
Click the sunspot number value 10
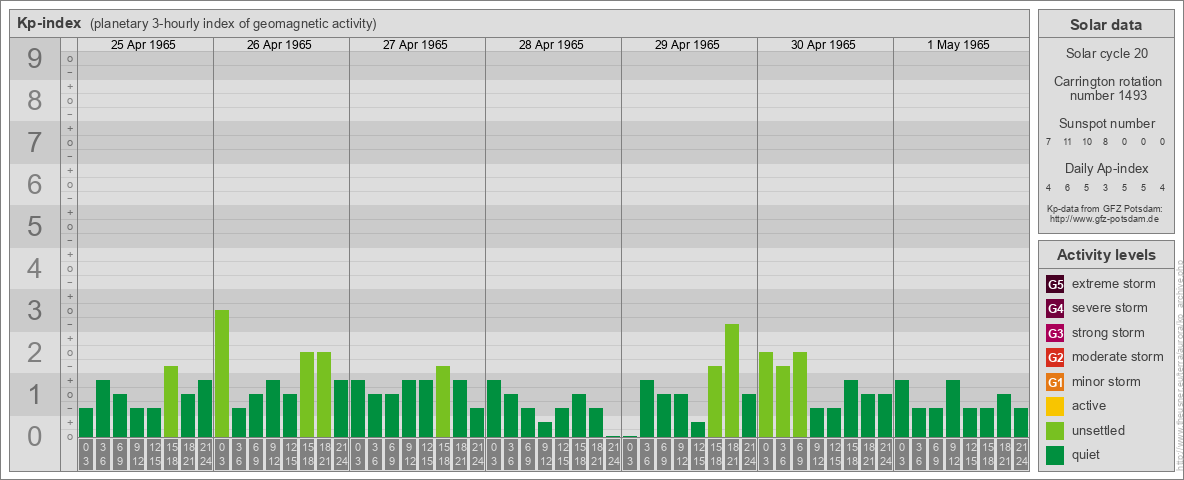pyautogui.click(x=1087, y=142)
